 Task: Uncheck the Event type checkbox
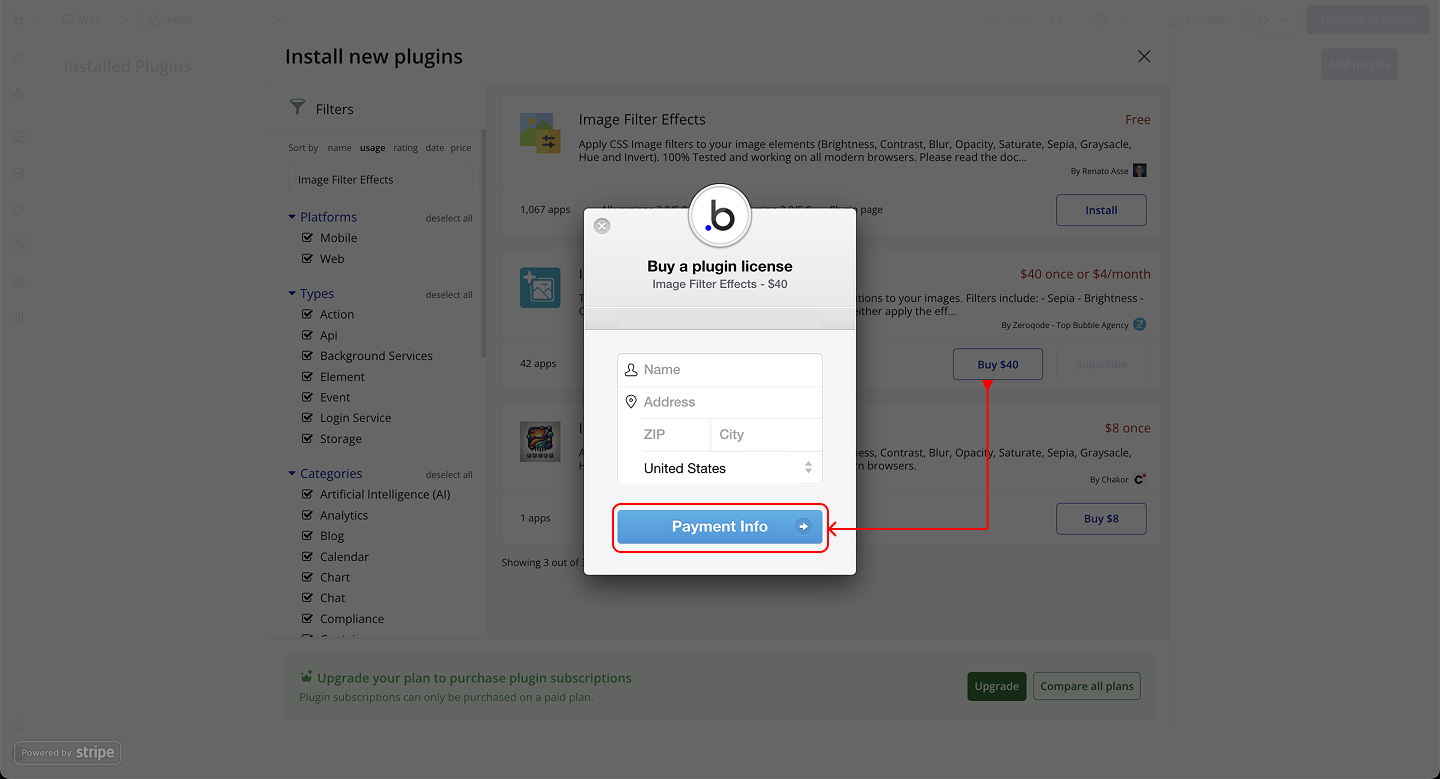308,398
